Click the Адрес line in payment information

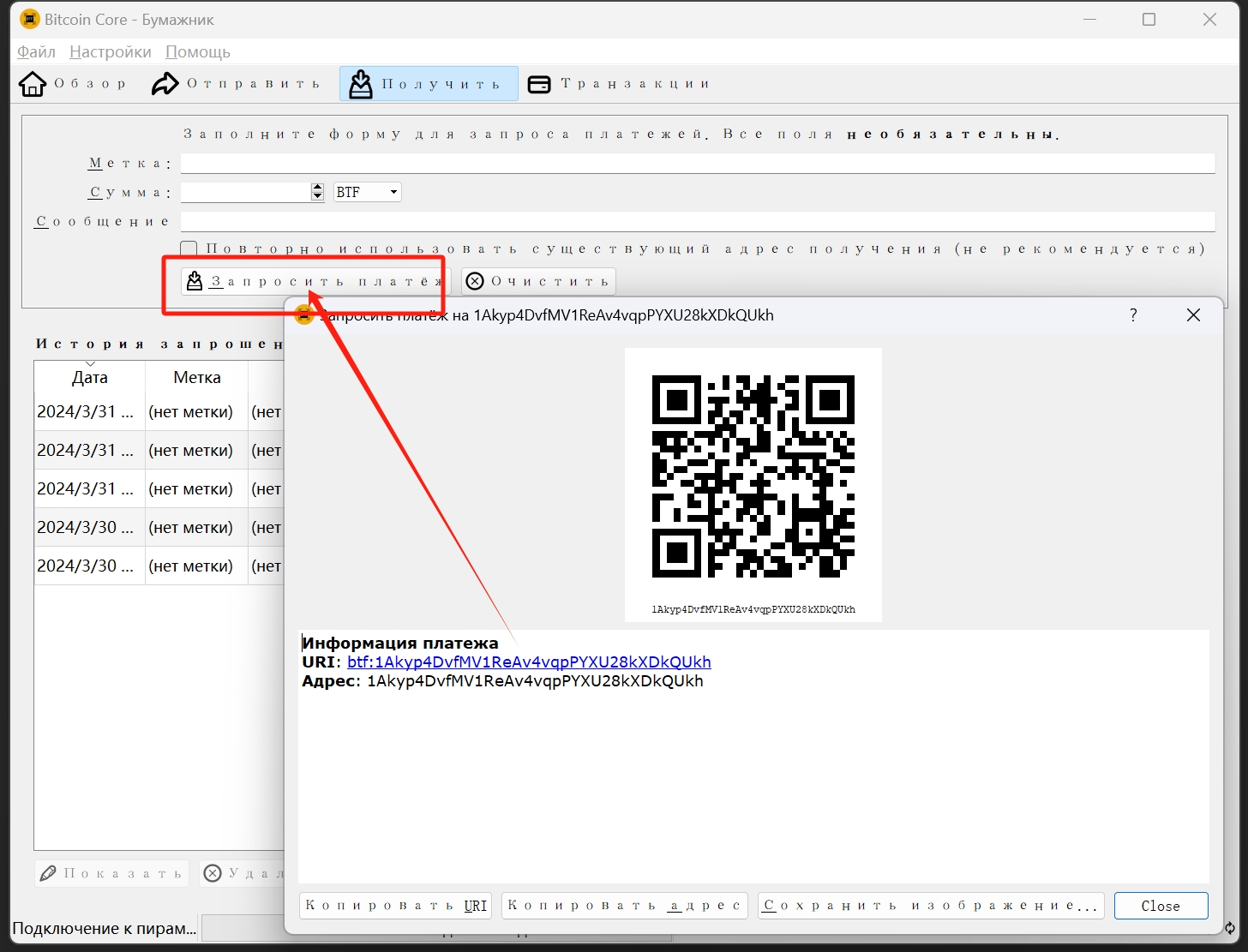[x=502, y=681]
